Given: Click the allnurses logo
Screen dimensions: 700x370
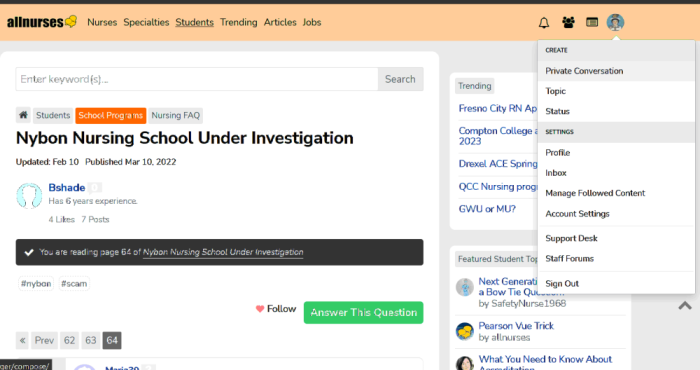Looking at the screenshot, I should coord(42,22).
